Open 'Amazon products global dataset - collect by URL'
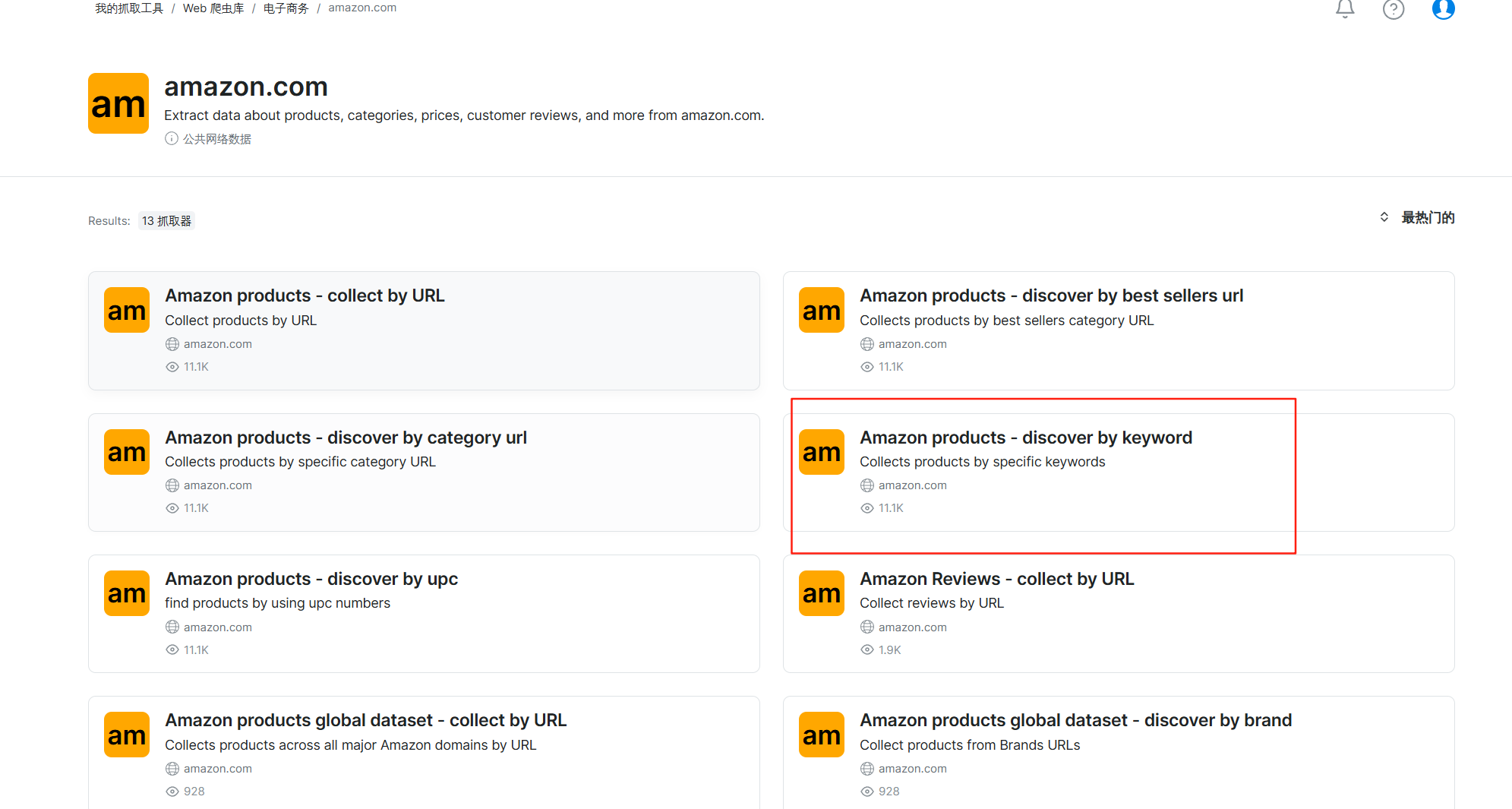 (365, 720)
